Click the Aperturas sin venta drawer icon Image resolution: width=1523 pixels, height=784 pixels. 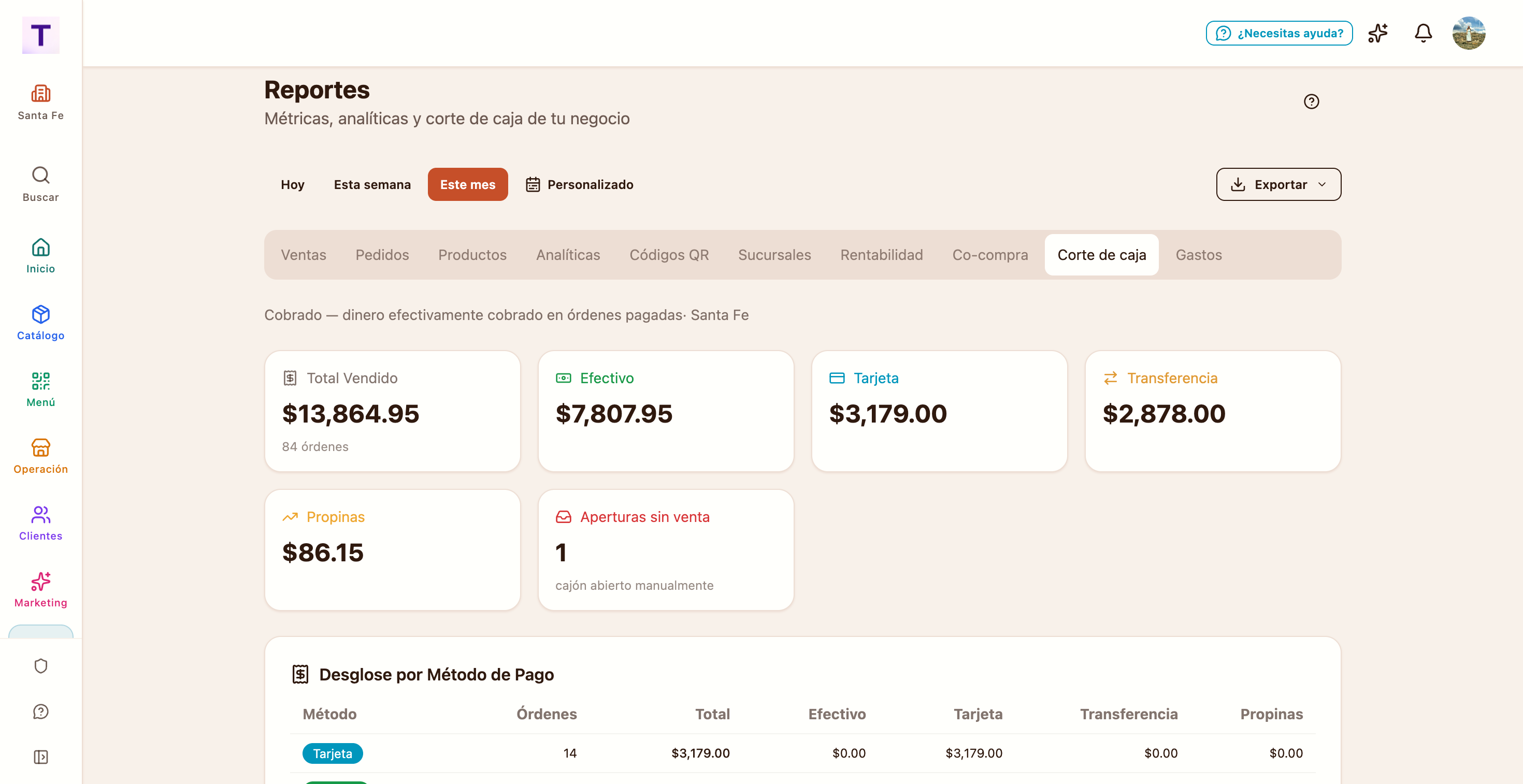564,517
